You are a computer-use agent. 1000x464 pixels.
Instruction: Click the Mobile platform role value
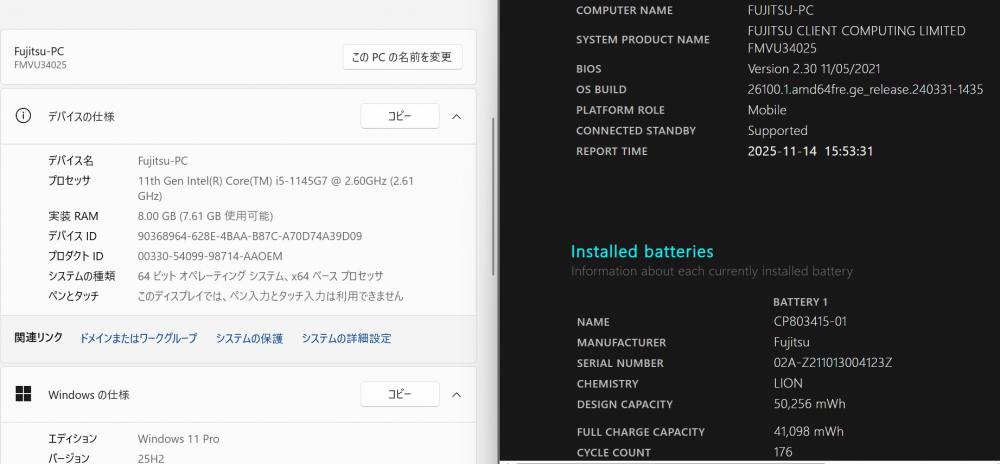click(x=767, y=110)
